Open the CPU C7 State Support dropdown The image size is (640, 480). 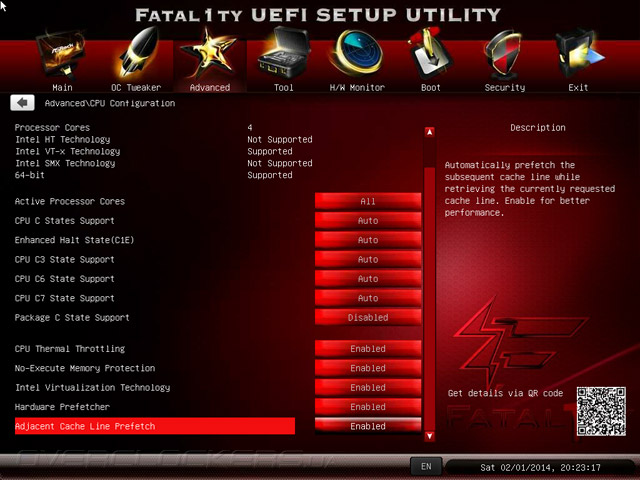click(368, 298)
